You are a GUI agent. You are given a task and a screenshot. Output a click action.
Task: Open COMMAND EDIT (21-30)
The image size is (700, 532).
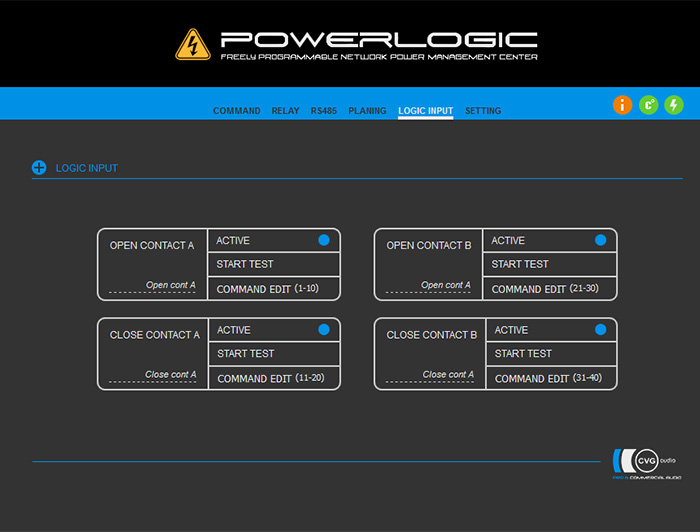click(550, 288)
